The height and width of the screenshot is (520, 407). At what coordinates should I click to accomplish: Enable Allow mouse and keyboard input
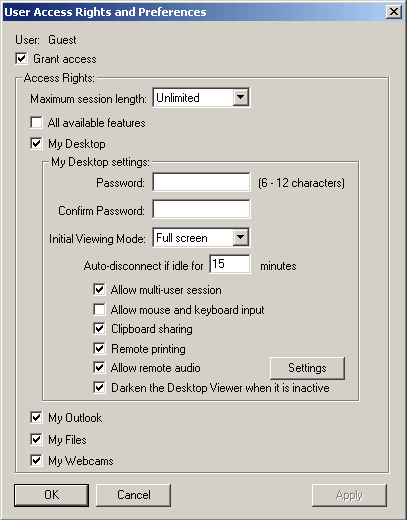point(99,309)
